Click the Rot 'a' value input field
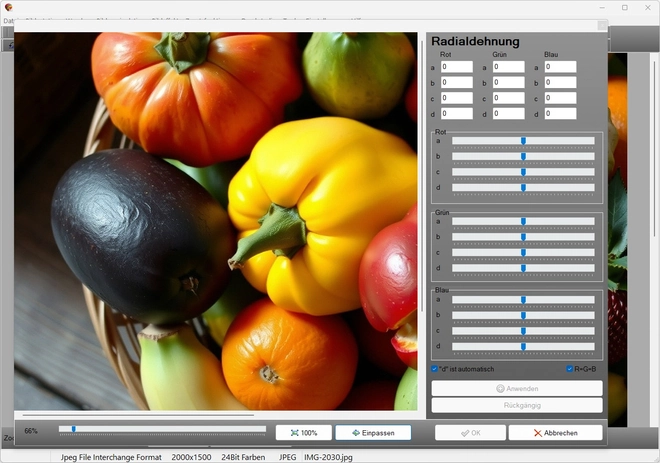 [x=457, y=67]
